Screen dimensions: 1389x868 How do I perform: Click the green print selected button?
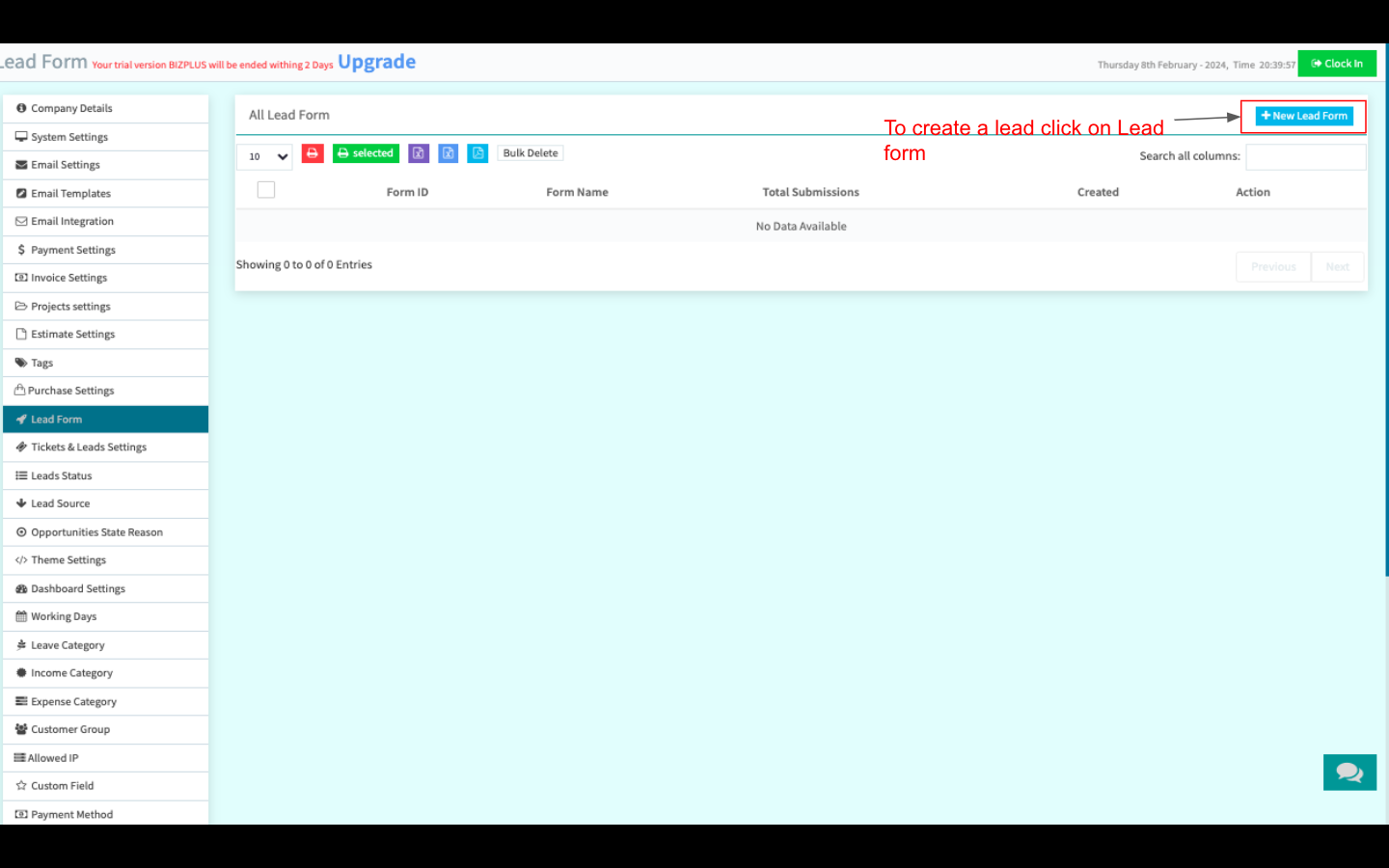coord(366,153)
